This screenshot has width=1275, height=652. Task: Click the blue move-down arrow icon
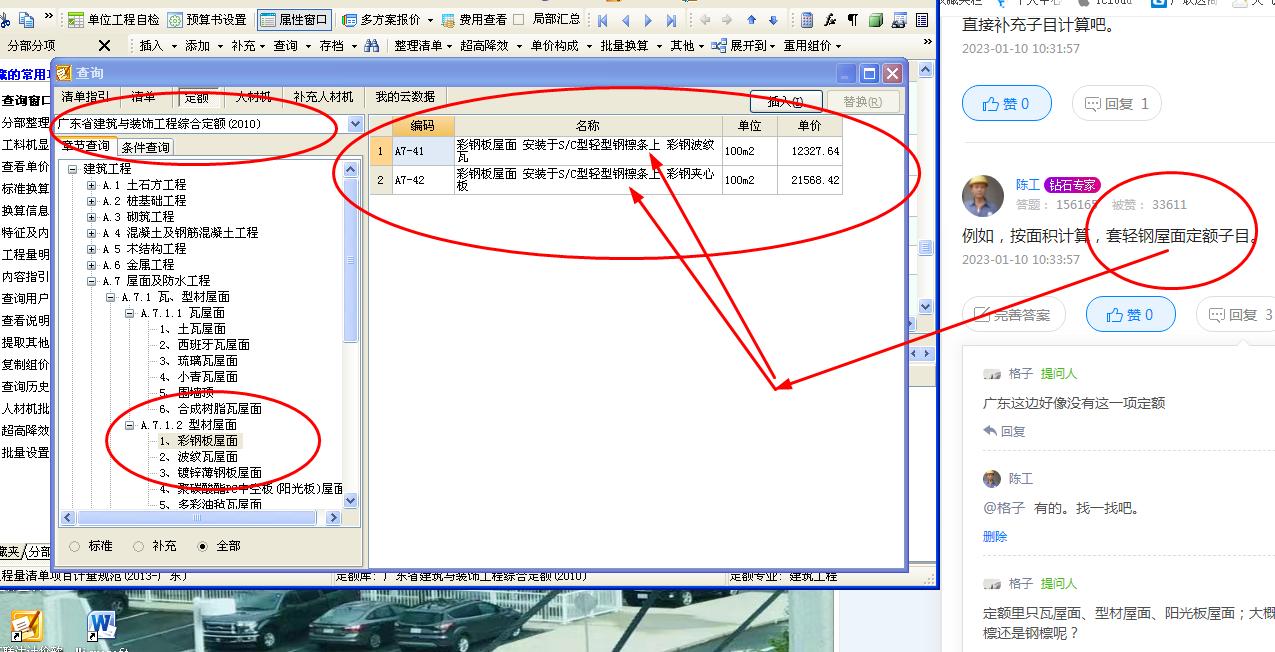pyautogui.click(x=773, y=20)
